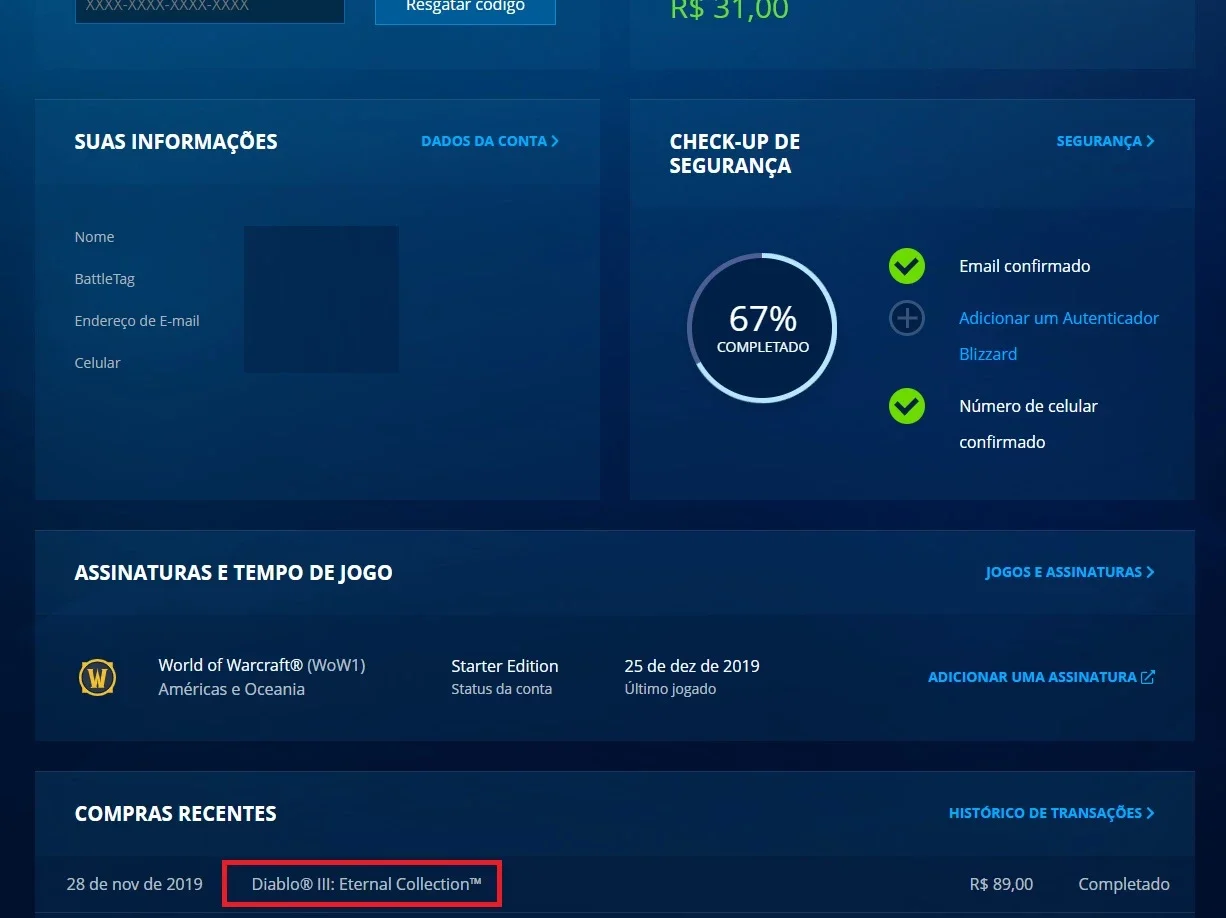
Task: Click the plus icon beside Adicionar um Autenticador
Action: [x=907, y=318]
